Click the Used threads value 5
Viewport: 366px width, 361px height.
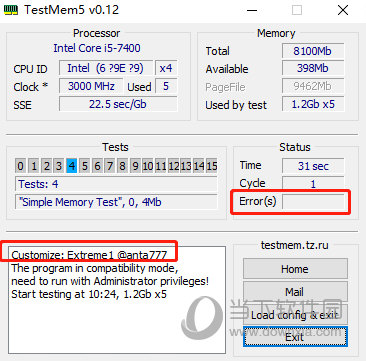click(166, 86)
